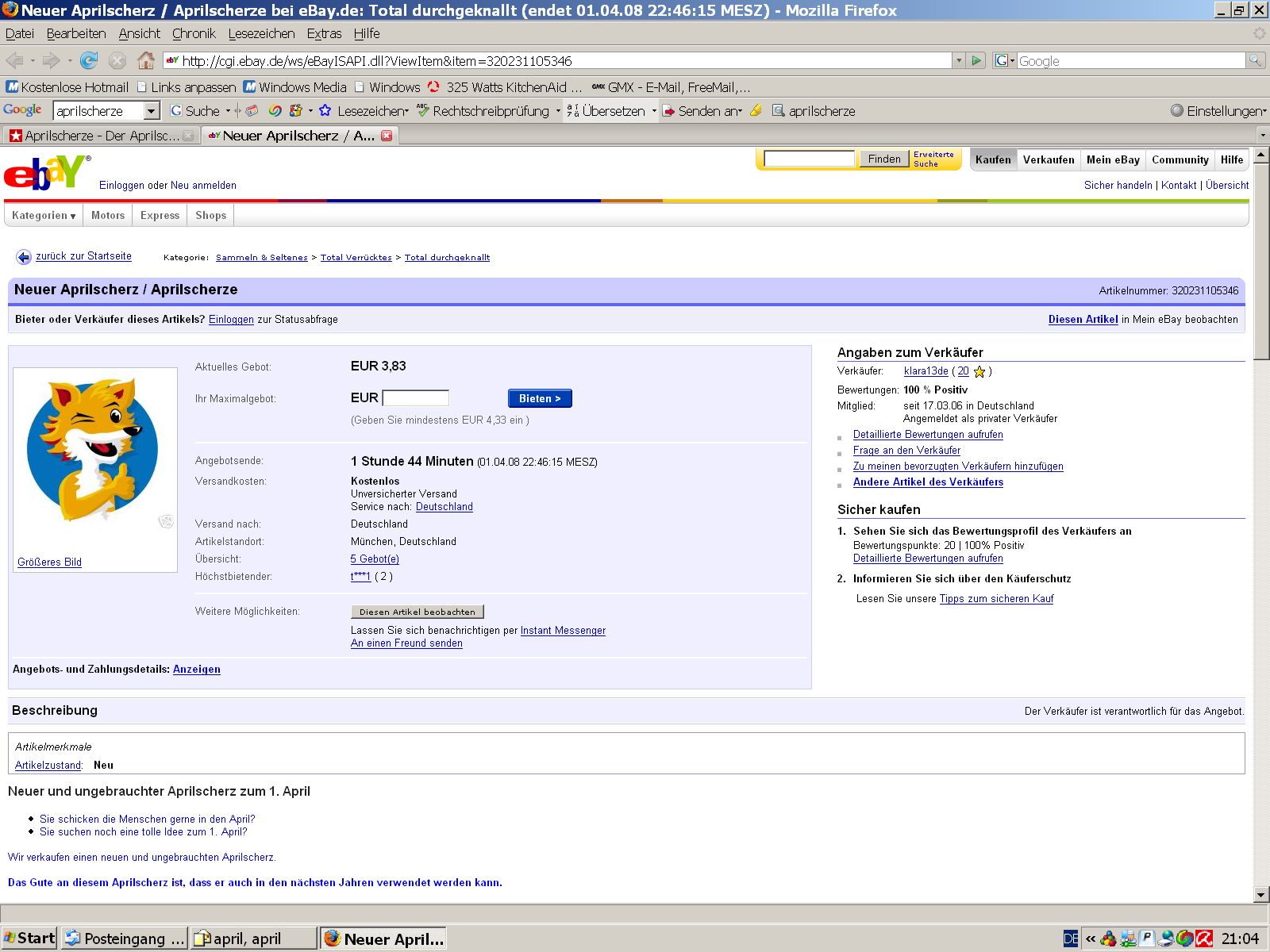This screenshot has width=1270, height=952.
Task: Click Rechtschreibprüfung spell check button
Action: (x=483, y=110)
